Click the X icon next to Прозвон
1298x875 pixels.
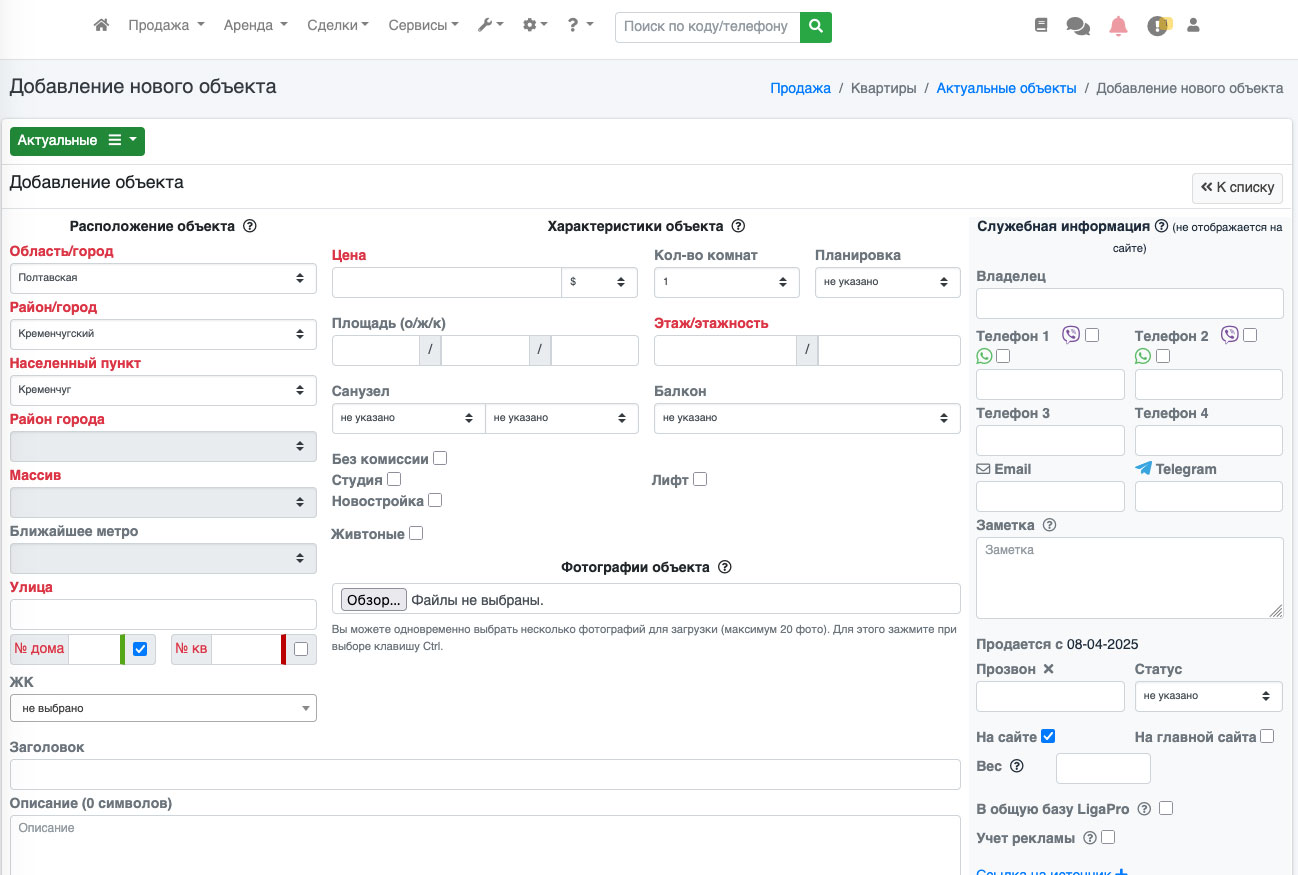1048,669
